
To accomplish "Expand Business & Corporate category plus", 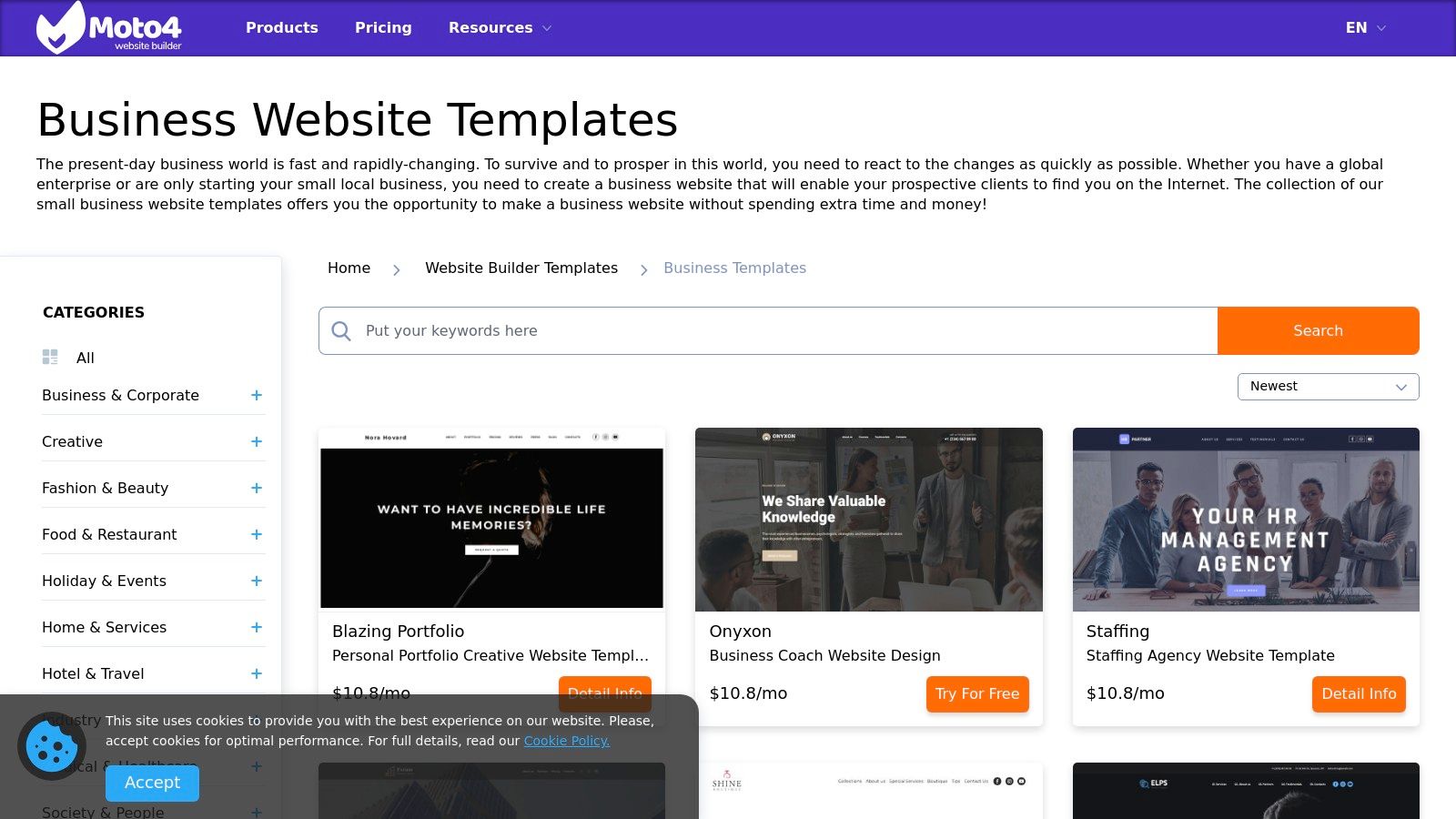I will pyautogui.click(x=257, y=395).
